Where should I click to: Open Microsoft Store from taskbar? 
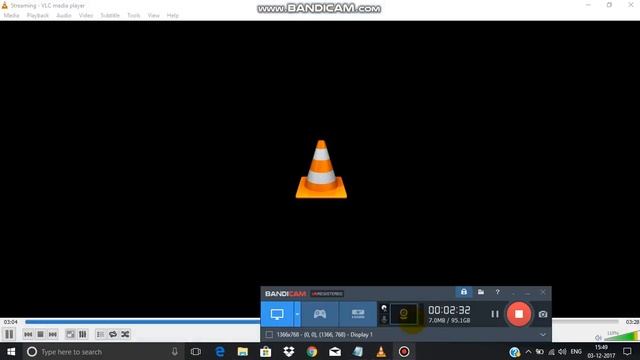[266, 351]
